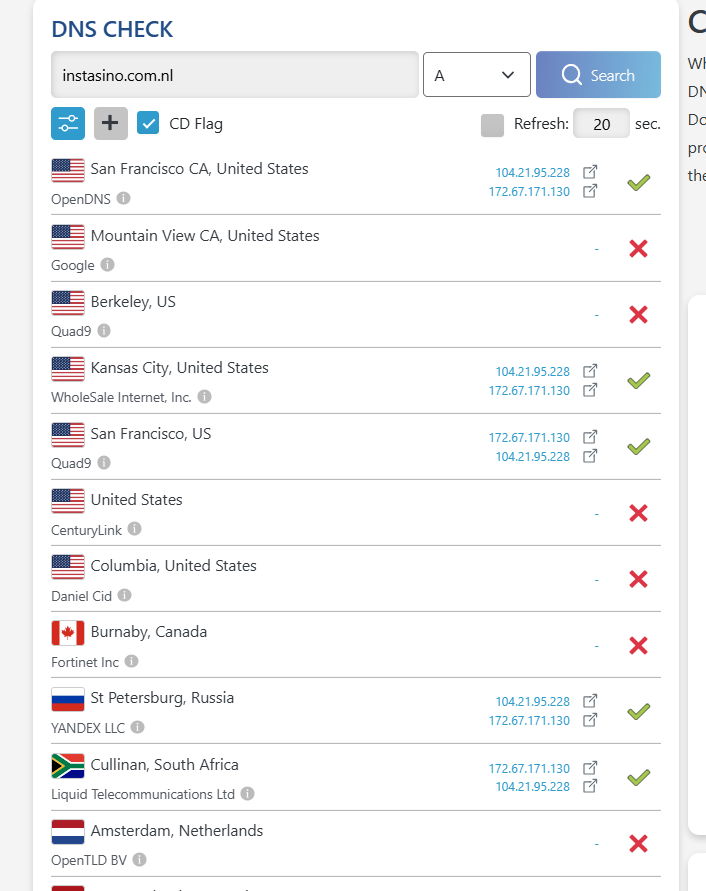The image size is (706, 891).
Task: Click info icon beside Liquid Telecommunications Ltd
Action: pos(247,793)
